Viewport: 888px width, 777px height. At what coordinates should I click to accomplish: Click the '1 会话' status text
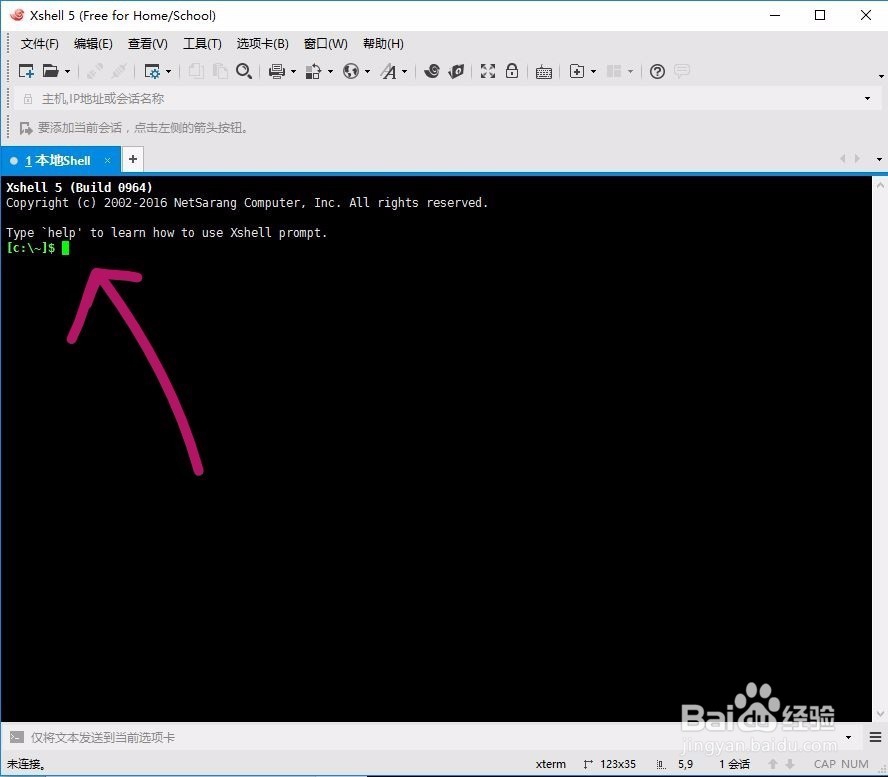tap(735, 764)
